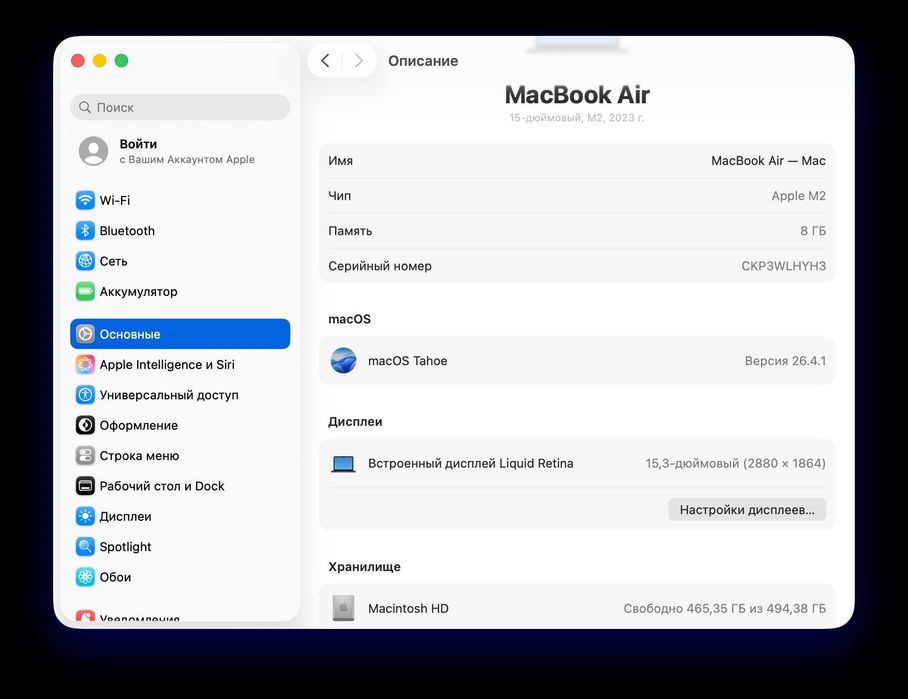Image resolution: width=908 pixels, height=699 pixels.
Task: Click the Хранилище section heading
Action: click(364, 566)
